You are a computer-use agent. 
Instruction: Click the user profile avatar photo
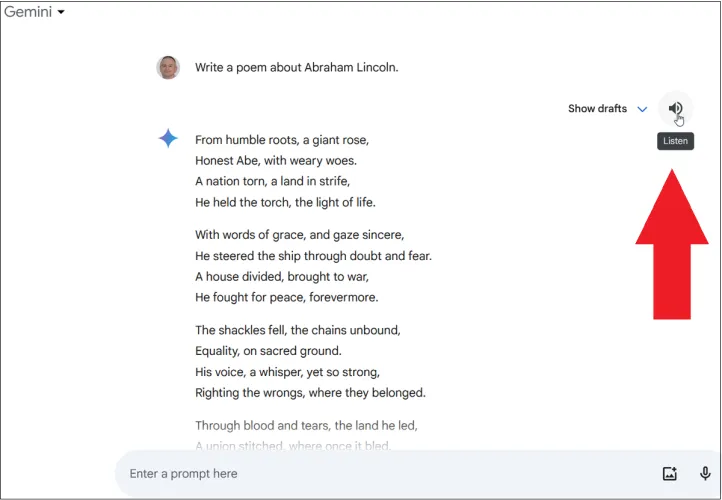168,68
